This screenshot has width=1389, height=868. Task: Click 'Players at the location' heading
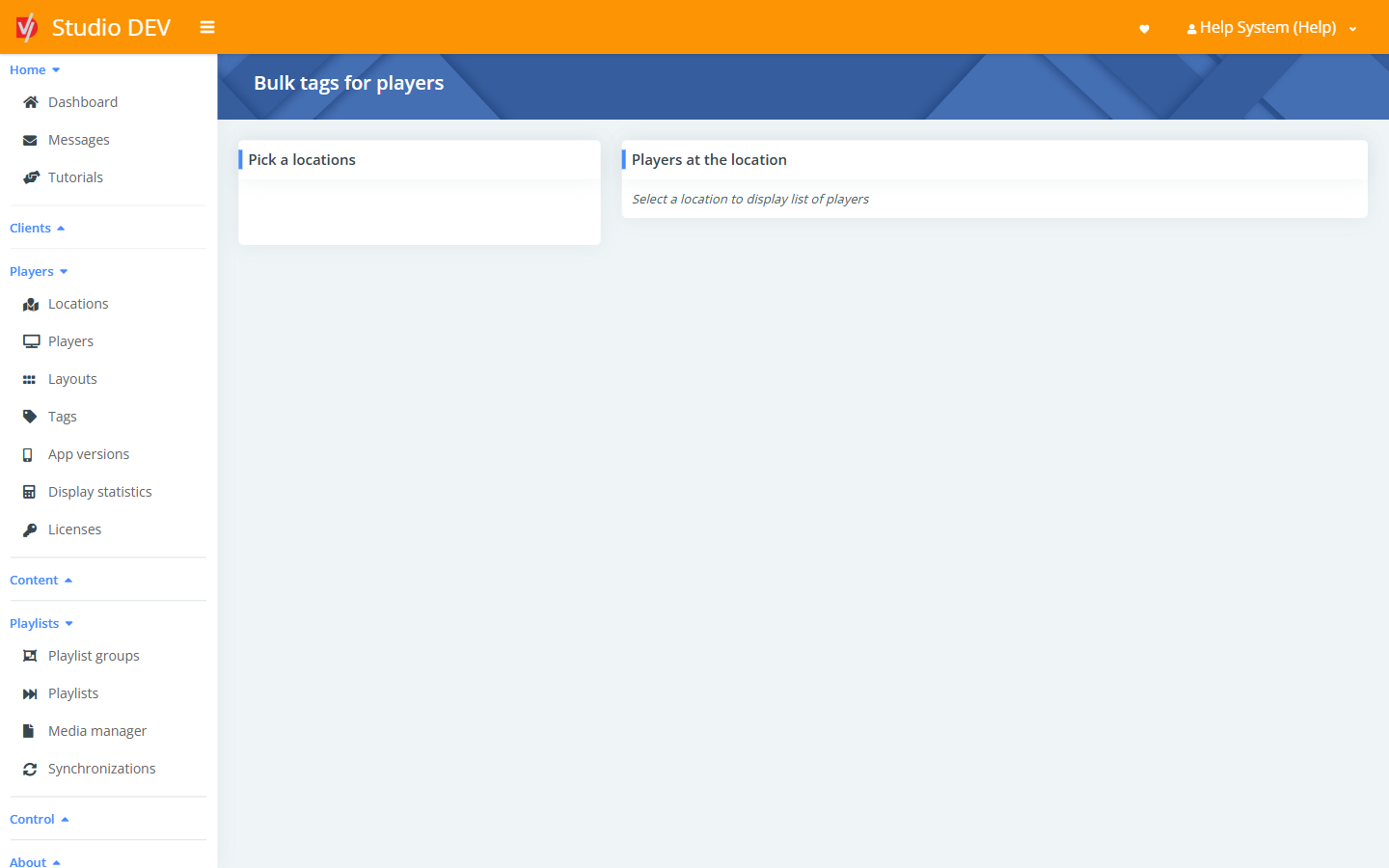click(709, 160)
